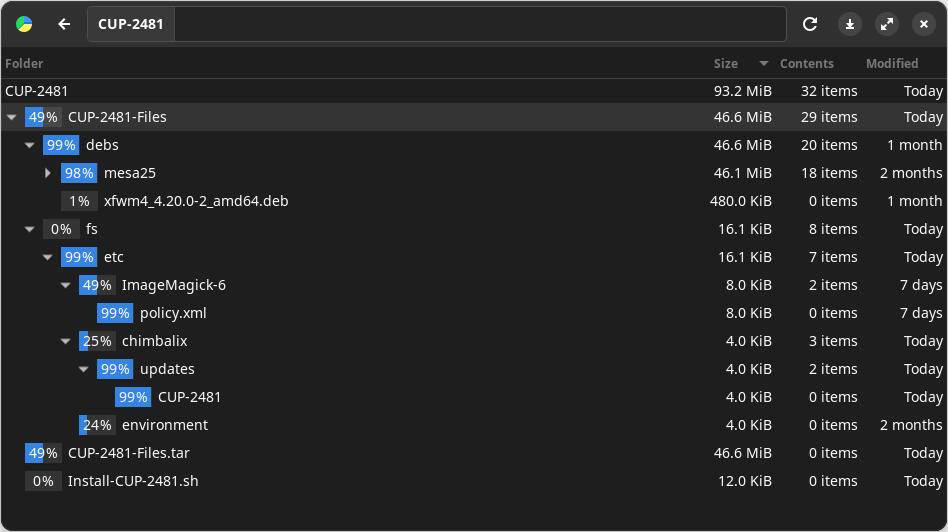This screenshot has width=948, height=532.
Task: Select the policy.xml file row
Action: tap(173, 313)
